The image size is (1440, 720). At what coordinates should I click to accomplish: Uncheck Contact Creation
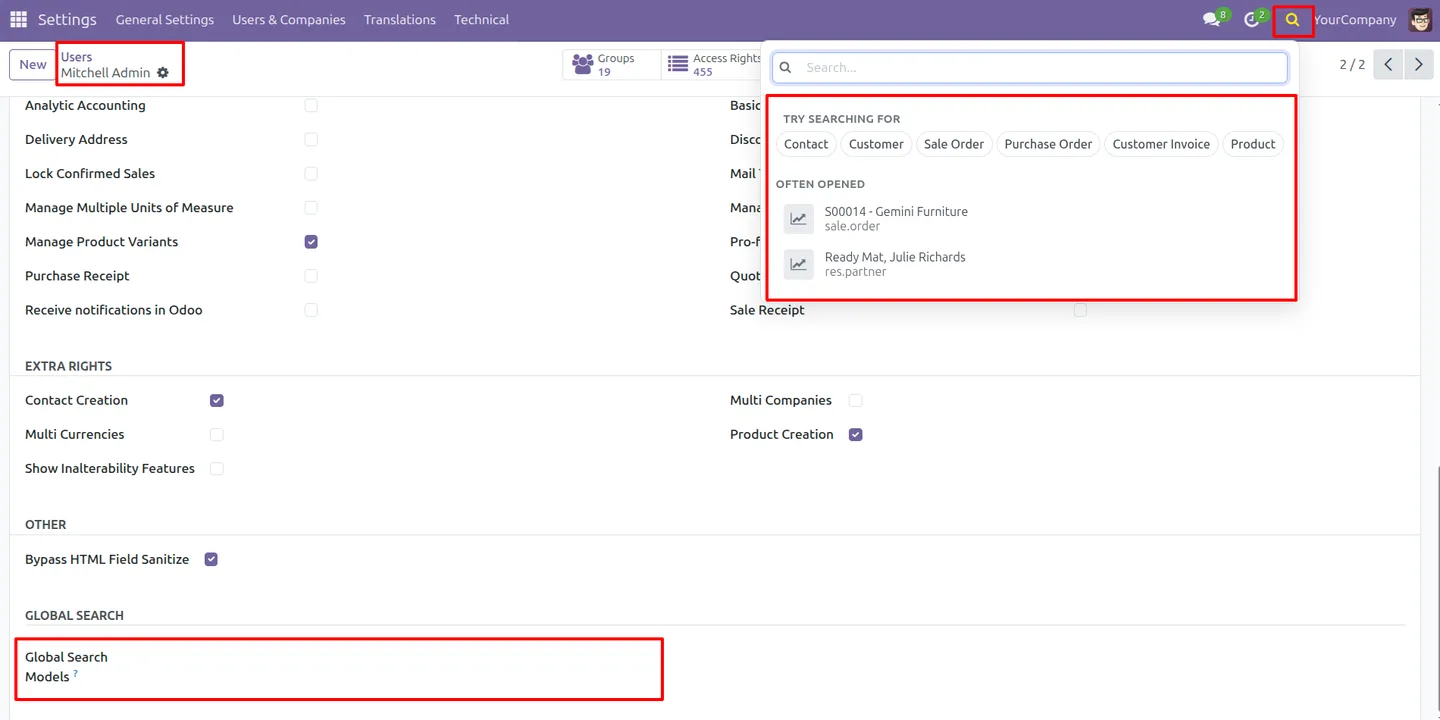tap(217, 400)
